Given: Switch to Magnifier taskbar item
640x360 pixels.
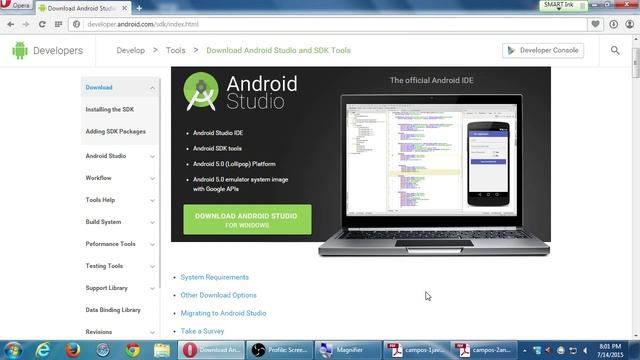Looking at the screenshot, I should tap(347, 350).
